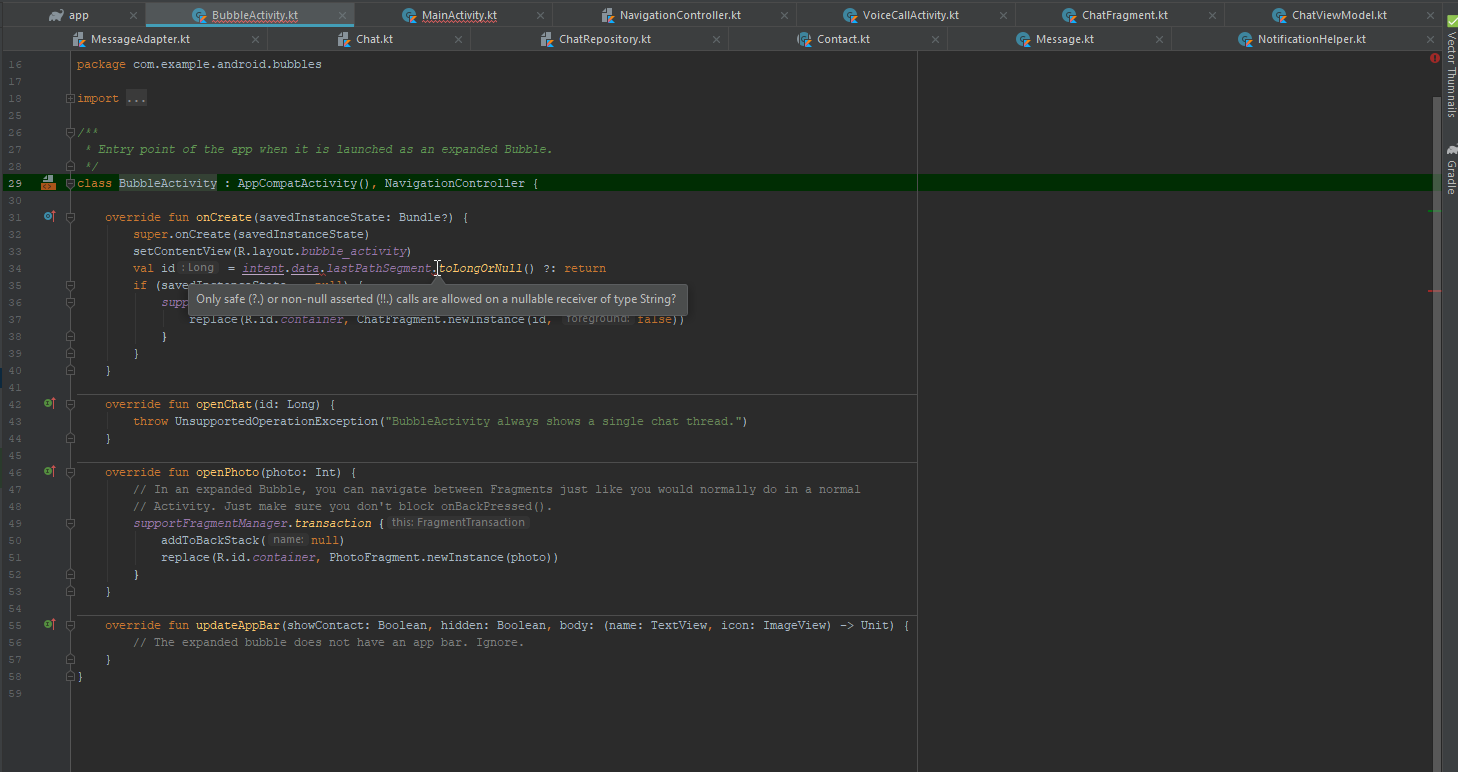Image resolution: width=1458 pixels, height=772 pixels.
Task: Click PhotoFragment on line 51
Action: pyautogui.click(x=375, y=557)
